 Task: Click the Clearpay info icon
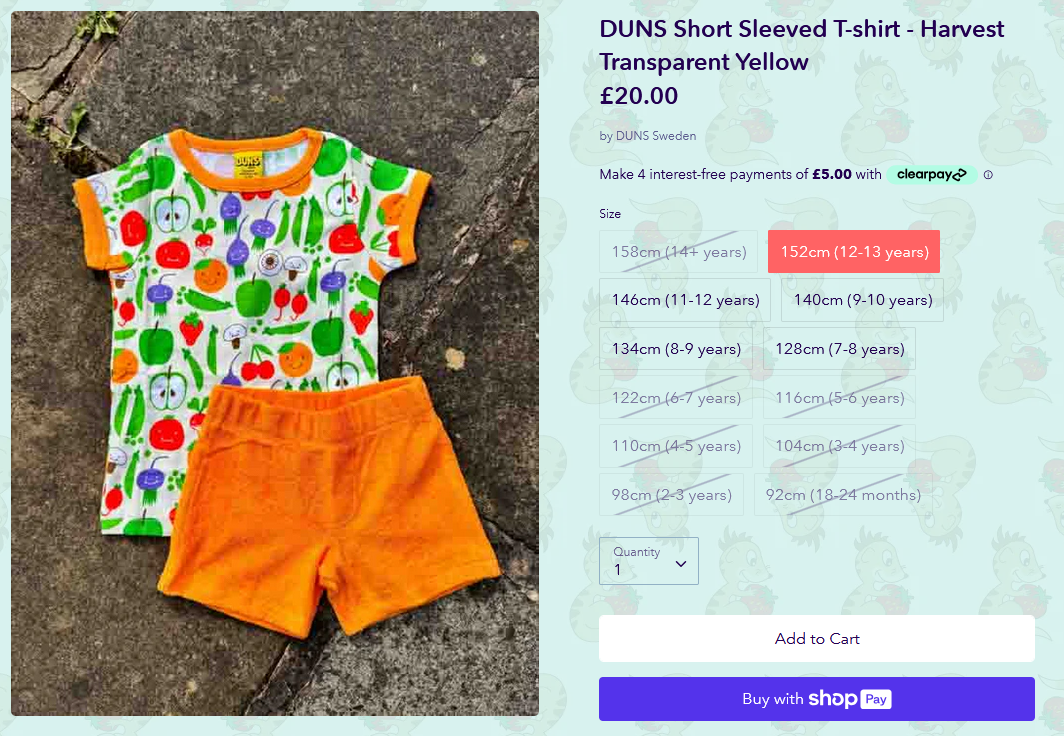point(988,175)
